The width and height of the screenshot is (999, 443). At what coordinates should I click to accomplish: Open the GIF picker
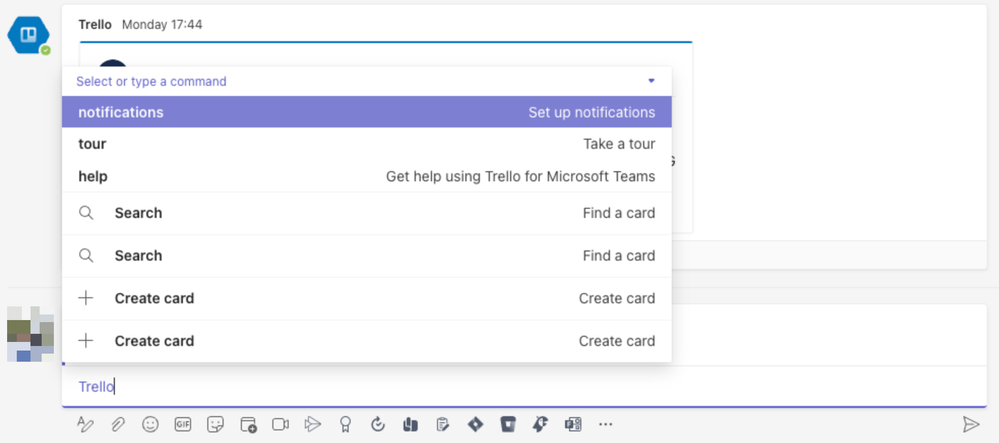coord(183,424)
